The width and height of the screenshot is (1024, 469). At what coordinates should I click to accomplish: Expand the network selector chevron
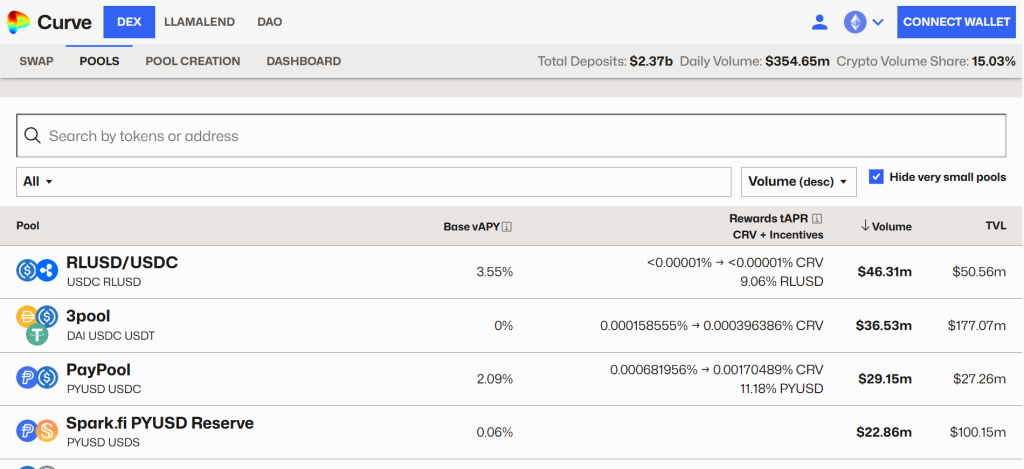click(878, 22)
